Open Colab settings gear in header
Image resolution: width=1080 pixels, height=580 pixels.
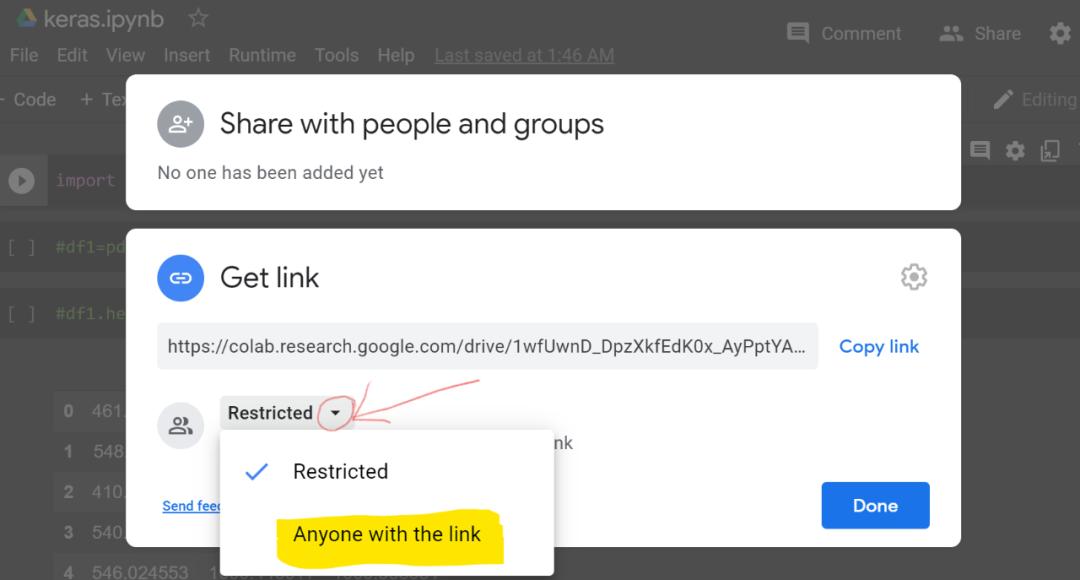[1060, 33]
